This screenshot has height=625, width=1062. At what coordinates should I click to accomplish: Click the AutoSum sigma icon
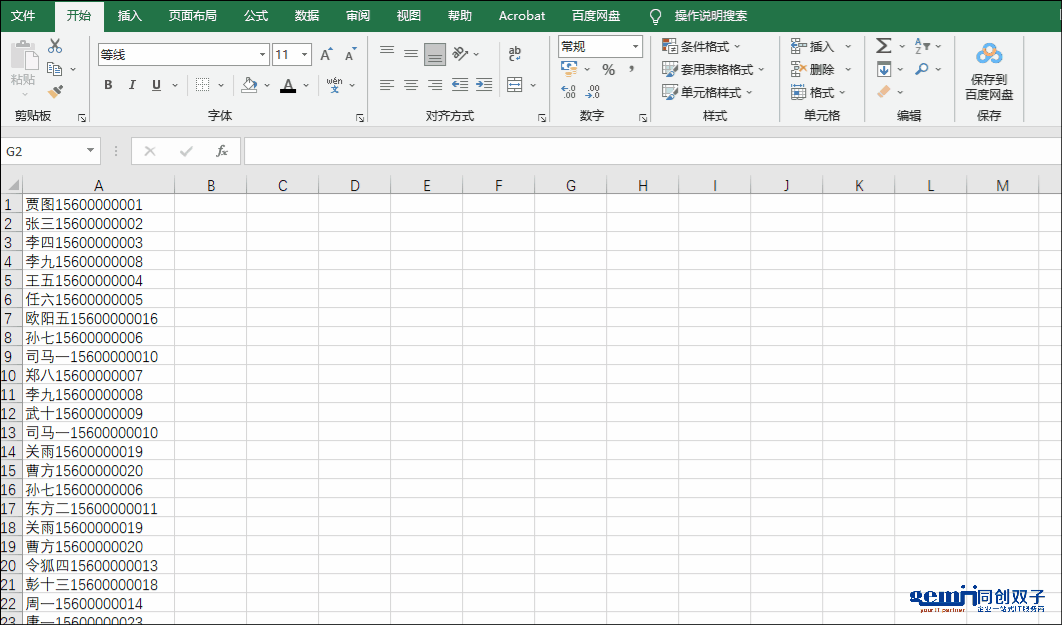(883, 46)
